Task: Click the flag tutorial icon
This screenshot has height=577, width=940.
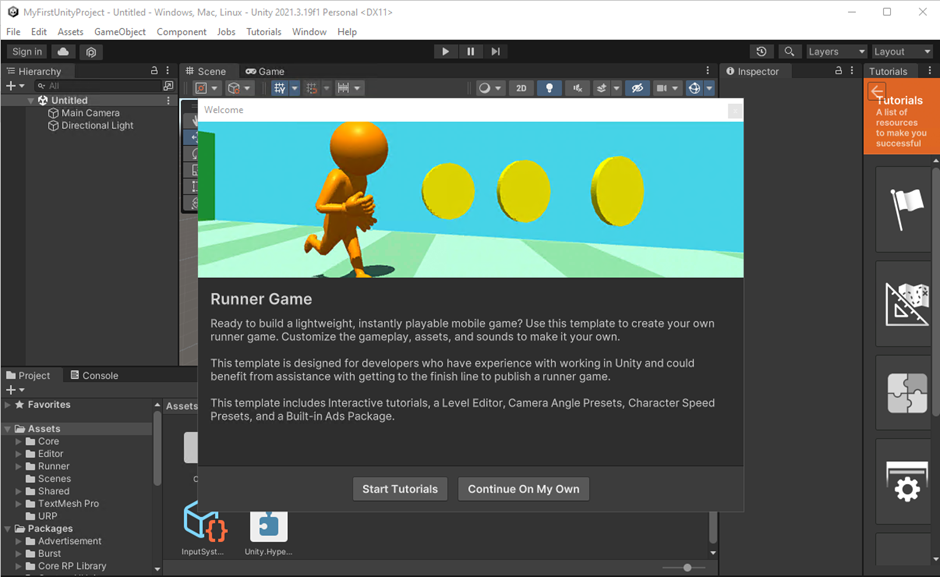Action: click(906, 209)
